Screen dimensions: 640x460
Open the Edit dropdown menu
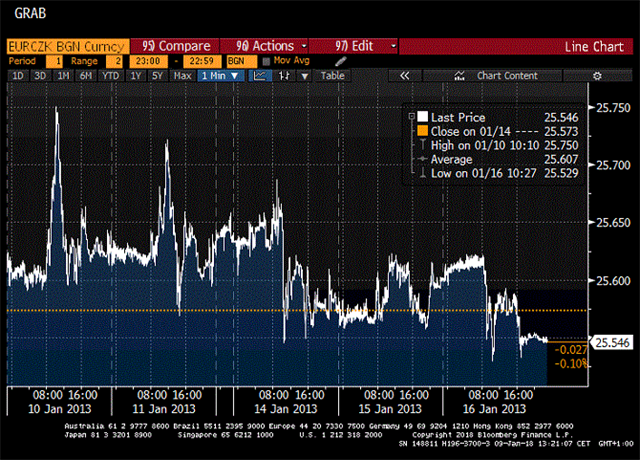(x=355, y=46)
